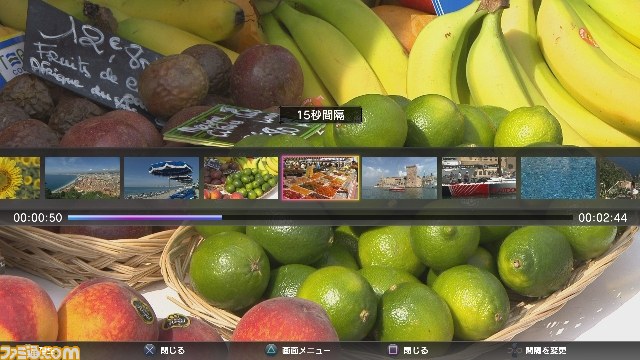Select the red boat harbor thumbnail
The height and width of the screenshot is (360, 640).
[x=479, y=178]
